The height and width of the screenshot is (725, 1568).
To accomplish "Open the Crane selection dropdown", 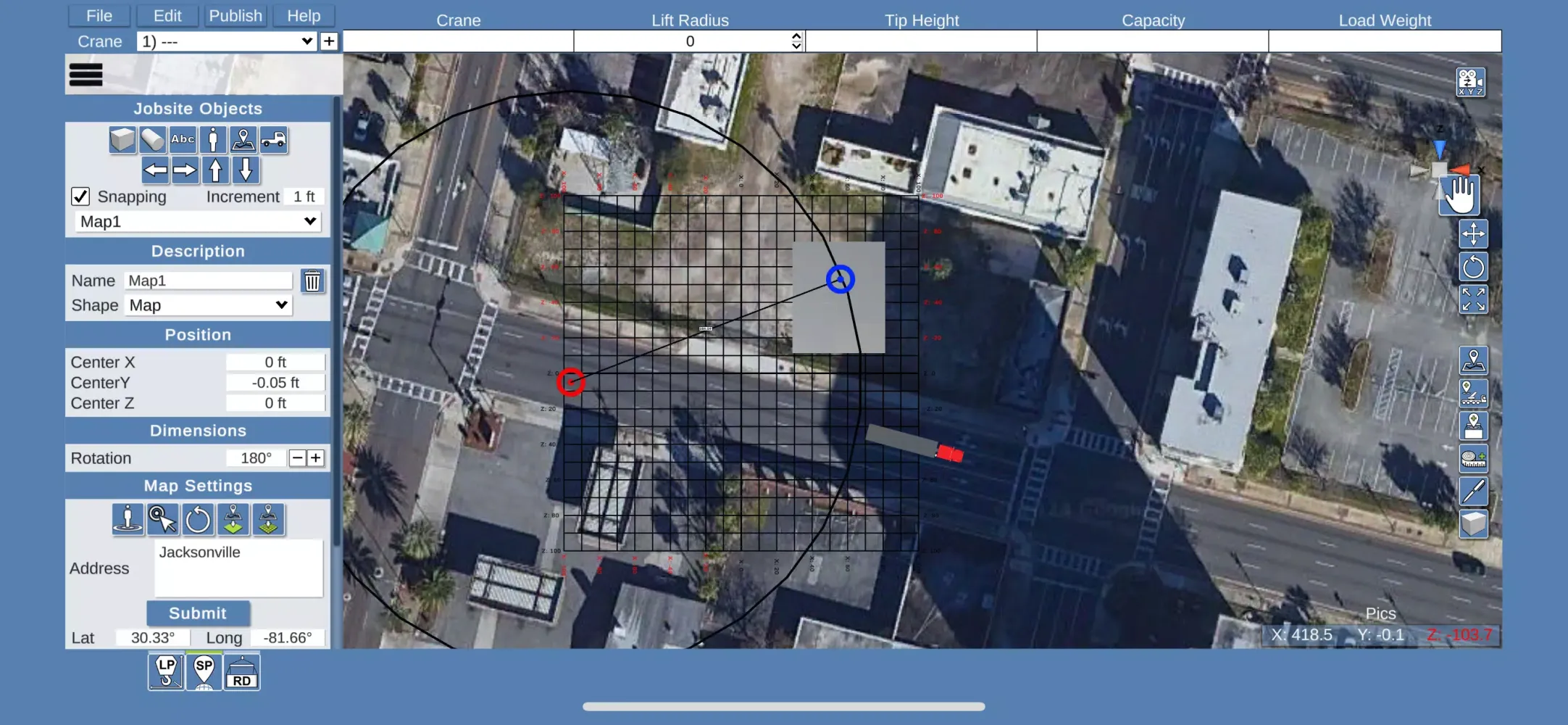I will pos(227,41).
